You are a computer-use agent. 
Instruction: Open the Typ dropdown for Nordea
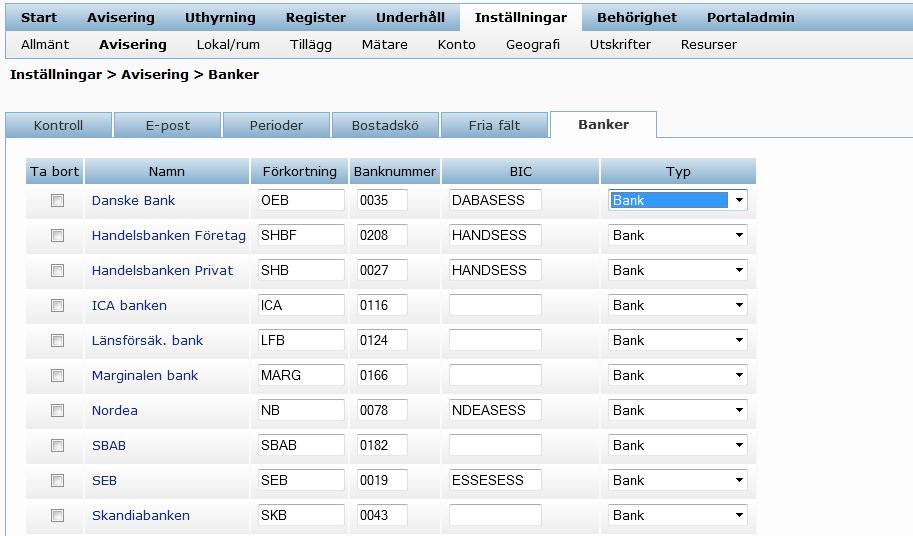click(678, 410)
